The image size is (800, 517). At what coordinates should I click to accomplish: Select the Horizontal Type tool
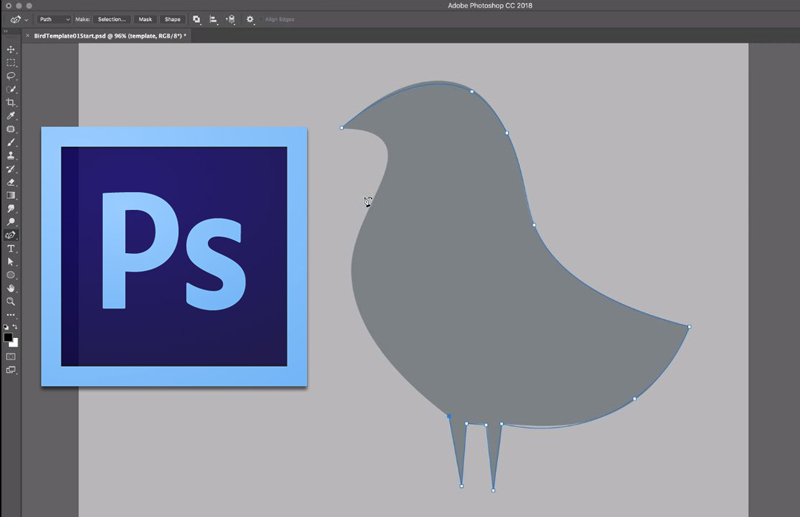click(11, 249)
